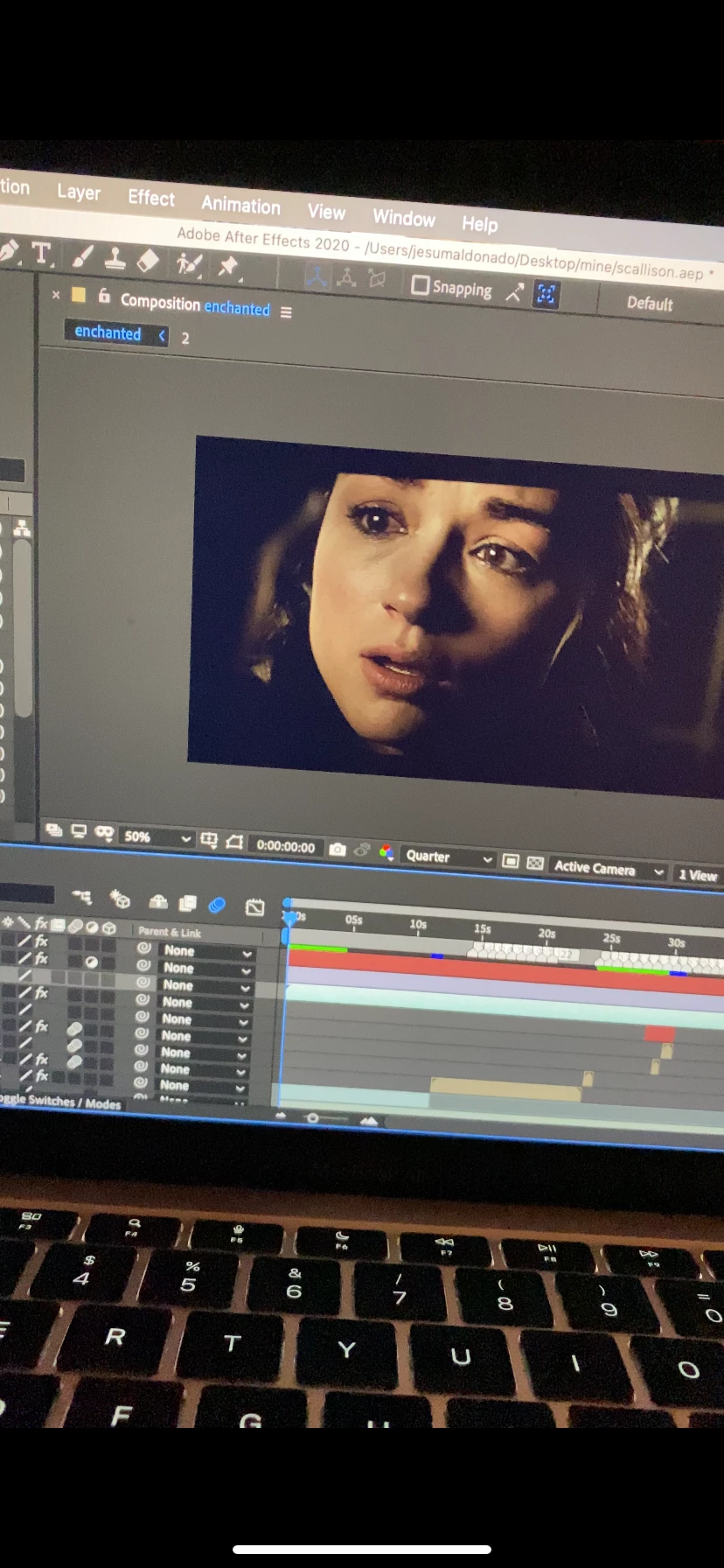Click the highlighted snap collapsed-compositions icon
The image size is (724, 1568).
[546, 295]
